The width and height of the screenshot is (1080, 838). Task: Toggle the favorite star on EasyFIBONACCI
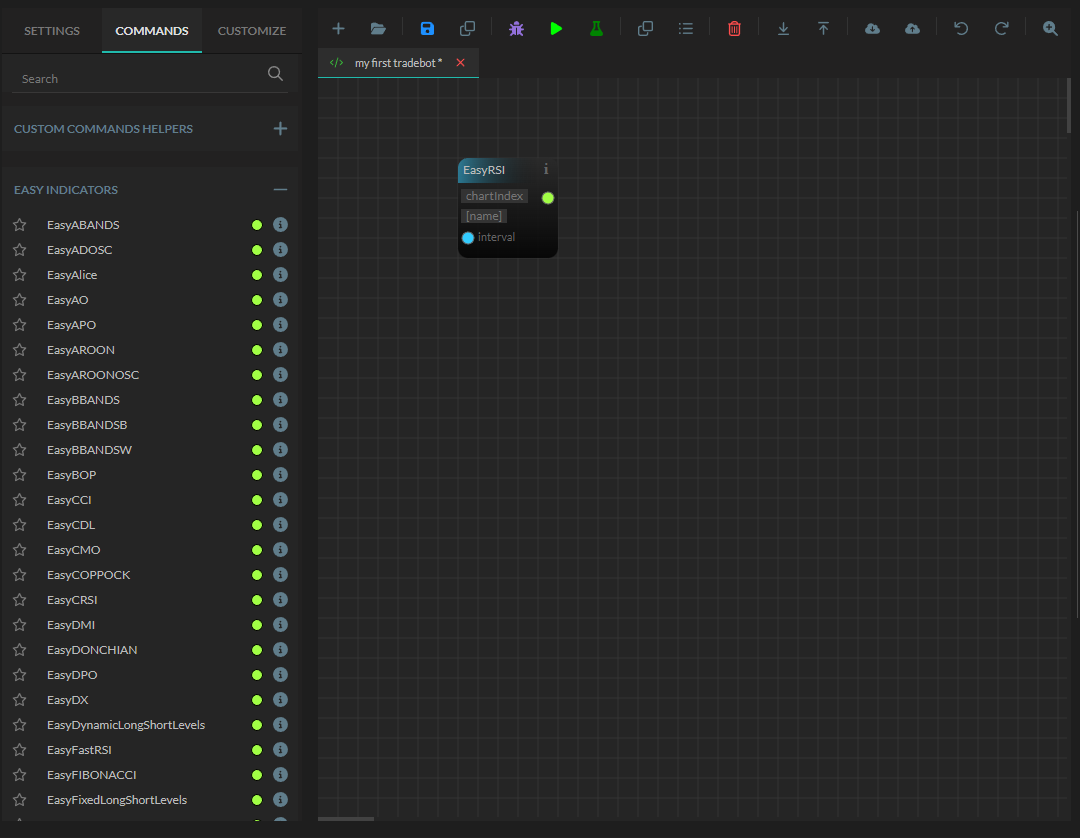point(19,774)
